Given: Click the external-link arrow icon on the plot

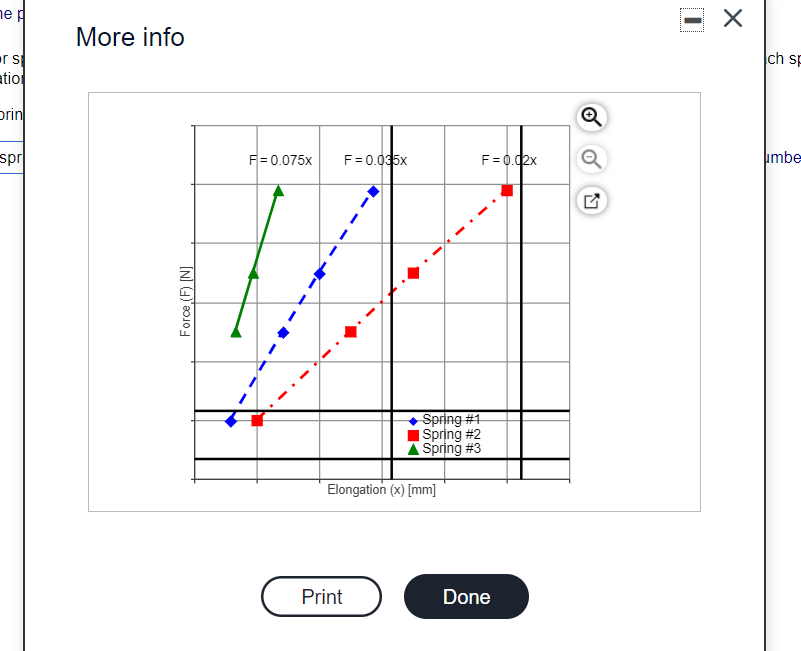Looking at the screenshot, I should [x=590, y=201].
